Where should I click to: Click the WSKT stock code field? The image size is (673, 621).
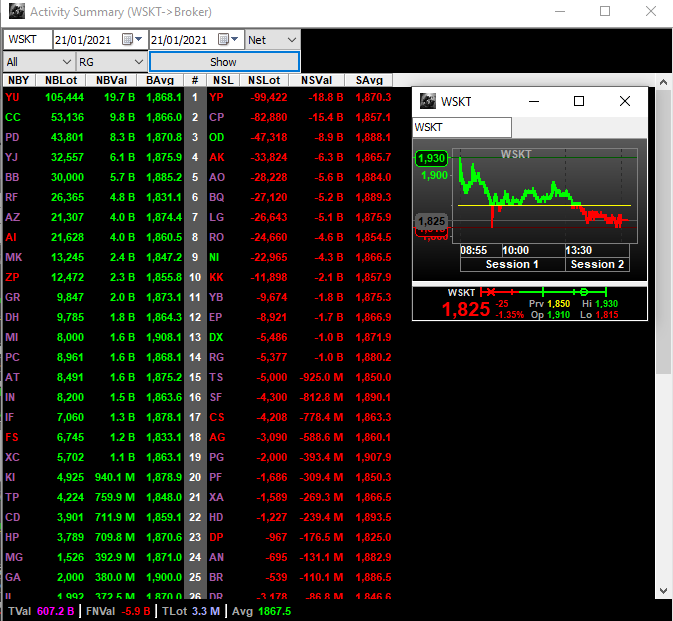[x=28, y=39]
